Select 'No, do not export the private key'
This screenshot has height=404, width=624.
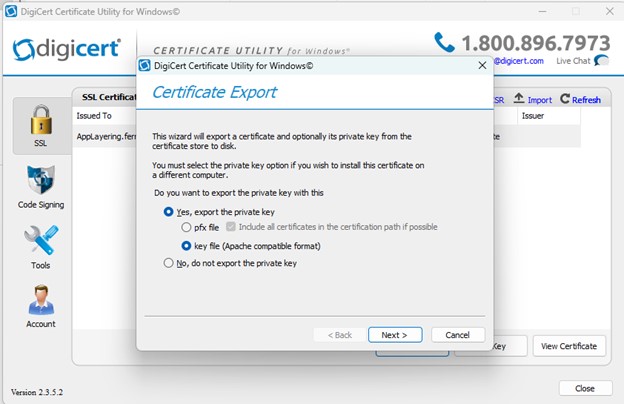(168, 263)
